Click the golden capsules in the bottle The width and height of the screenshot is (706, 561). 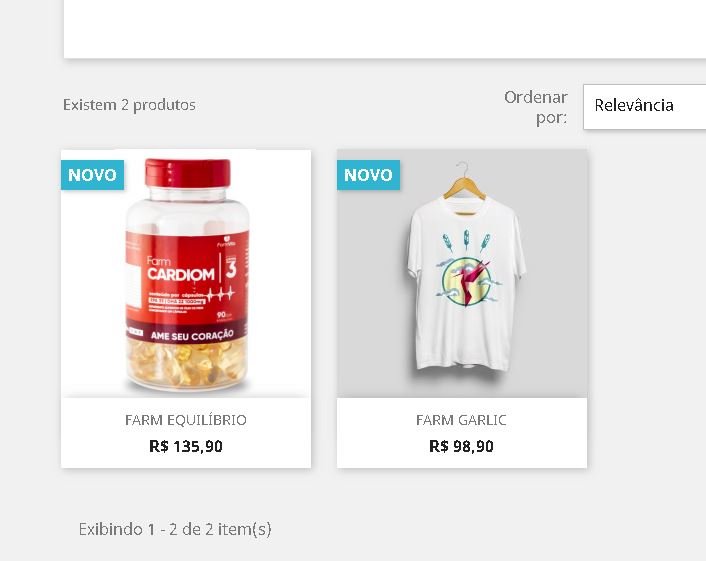[x=187, y=364]
